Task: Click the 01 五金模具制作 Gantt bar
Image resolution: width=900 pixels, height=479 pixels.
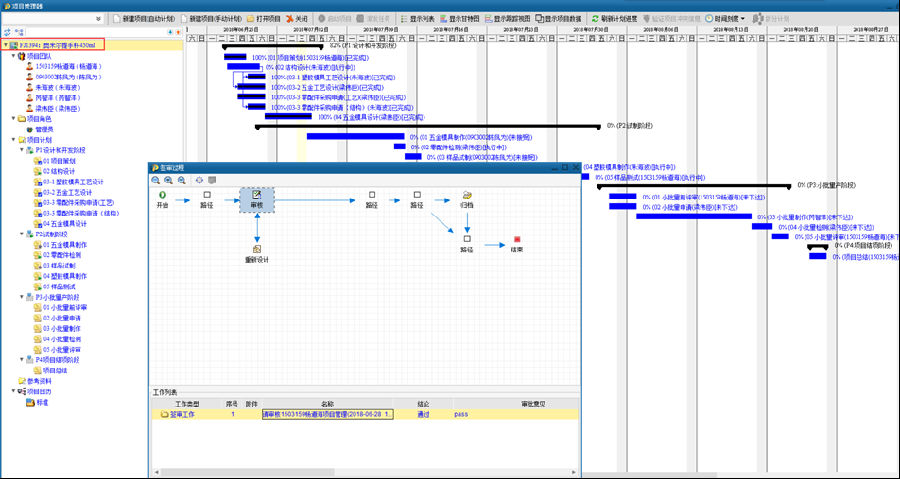Action: point(356,136)
